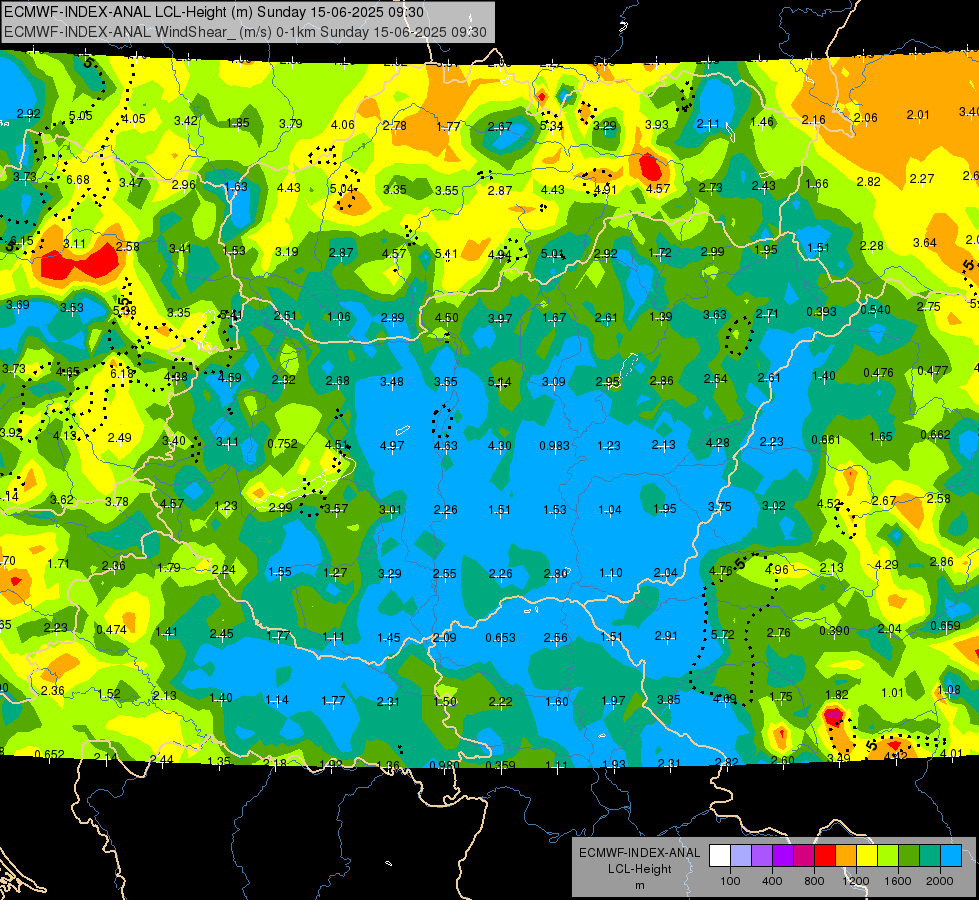This screenshot has height=900, width=979.
Task: Click the wind shear value 3.09
Action: point(554,382)
